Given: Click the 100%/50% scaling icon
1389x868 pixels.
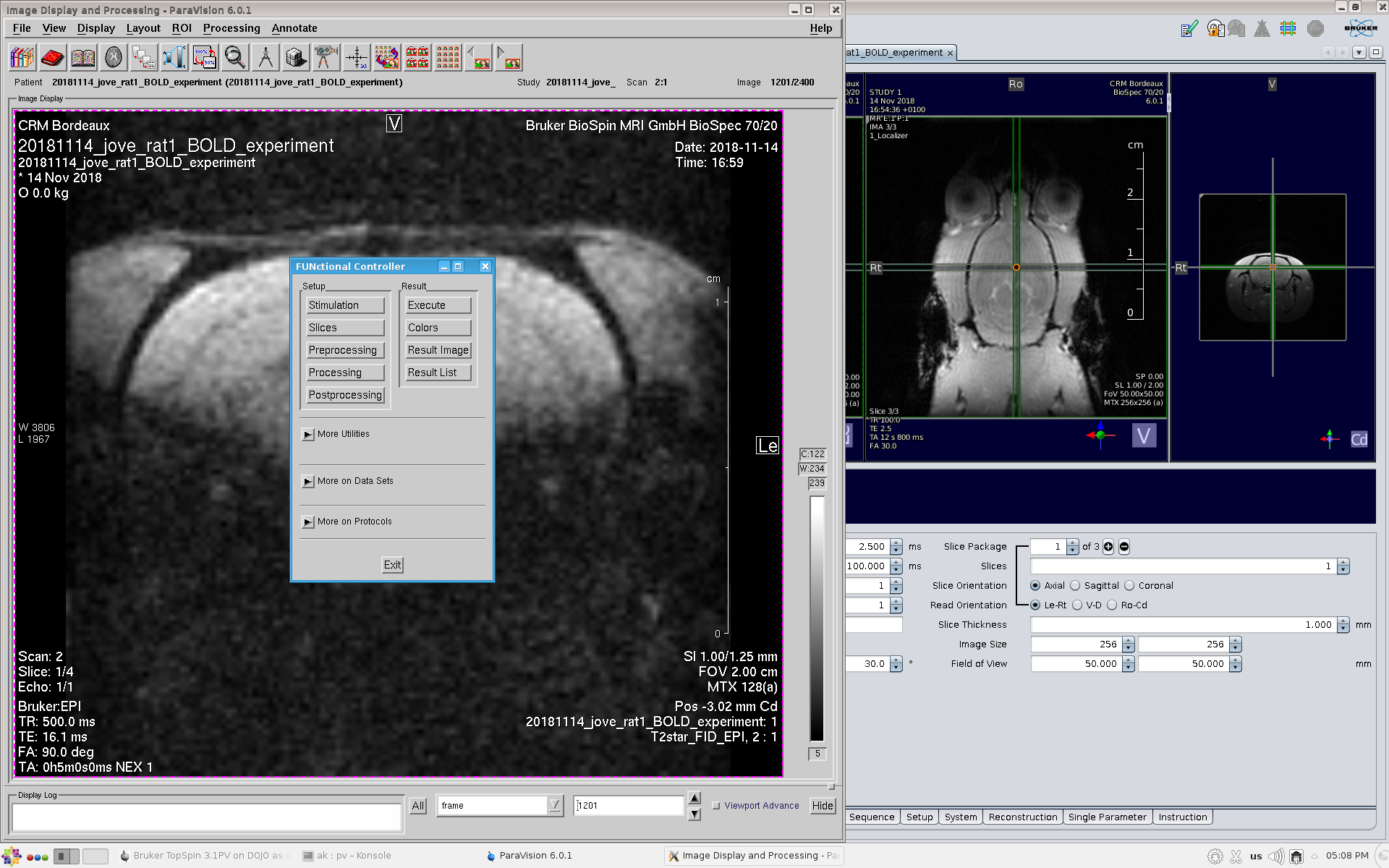Looking at the screenshot, I should [x=205, y=57].
